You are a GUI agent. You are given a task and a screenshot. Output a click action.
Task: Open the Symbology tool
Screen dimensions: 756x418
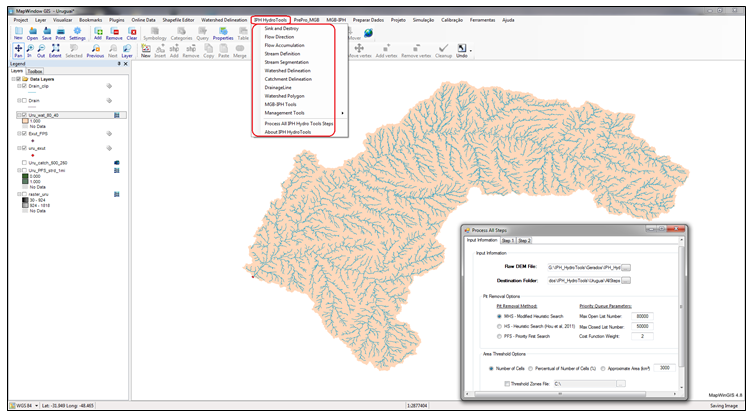pyautogui.click(x=155, y=33)
